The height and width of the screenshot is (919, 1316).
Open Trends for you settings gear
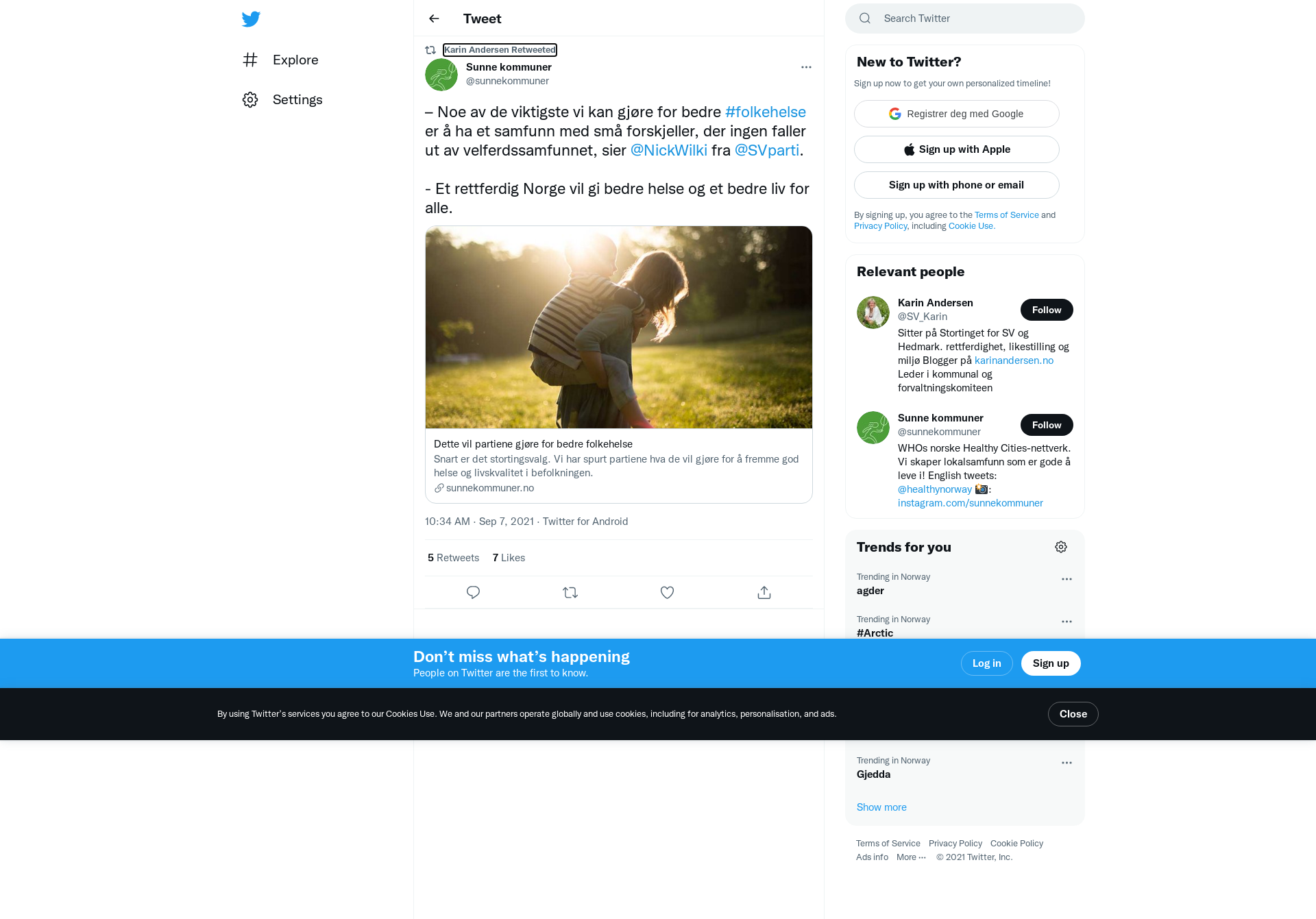pyautogui.click(x=1061, y=547)
